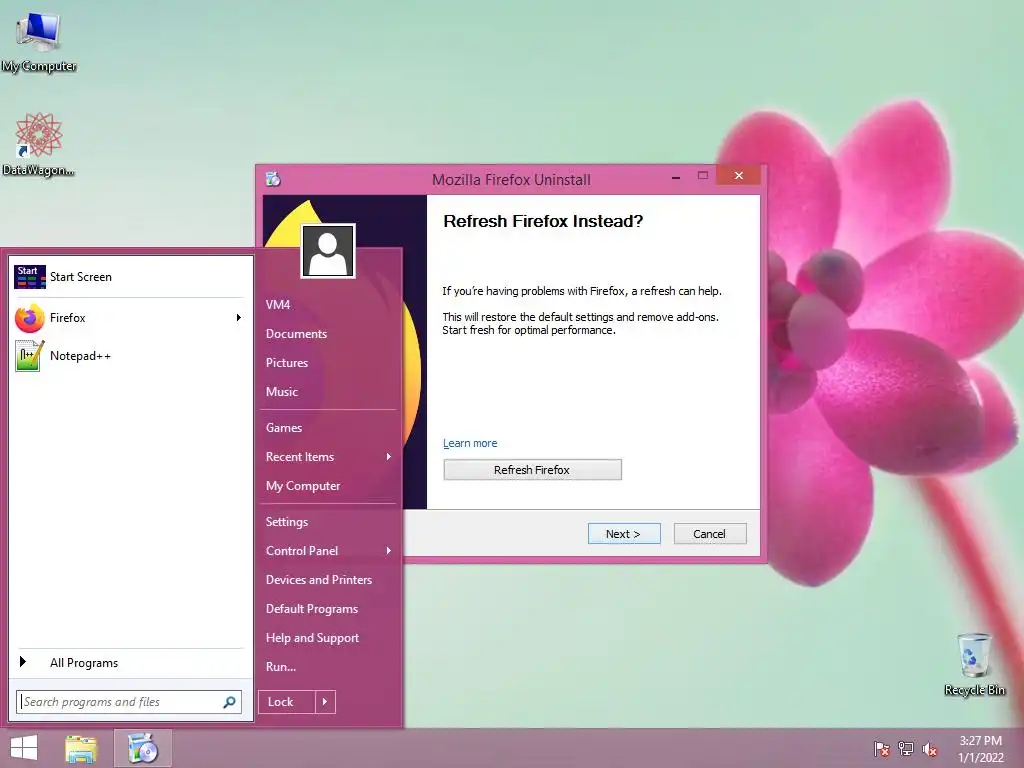Click the search magnifier icon

pyautogui.click(x=229, y=702)
